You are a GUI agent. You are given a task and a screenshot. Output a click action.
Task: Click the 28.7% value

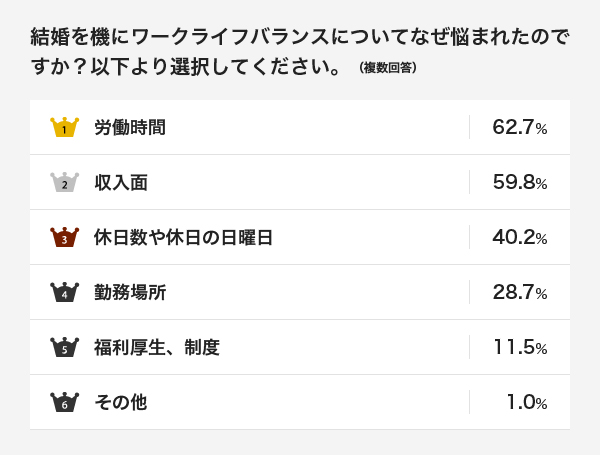click(520, 292)
